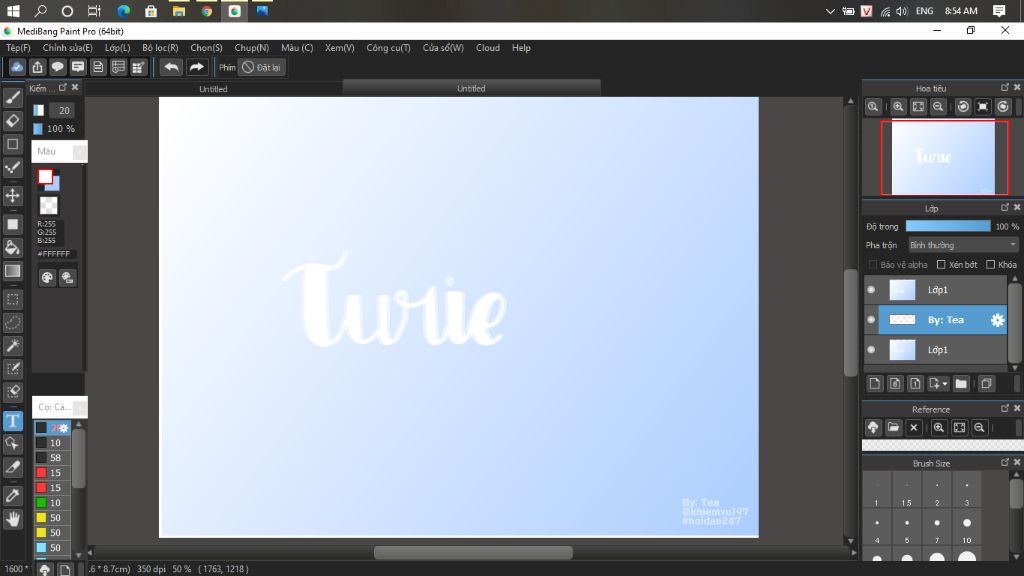The image size is (1024, 576).
Task: Open Windows Start menu
Action: click(13, 11)
